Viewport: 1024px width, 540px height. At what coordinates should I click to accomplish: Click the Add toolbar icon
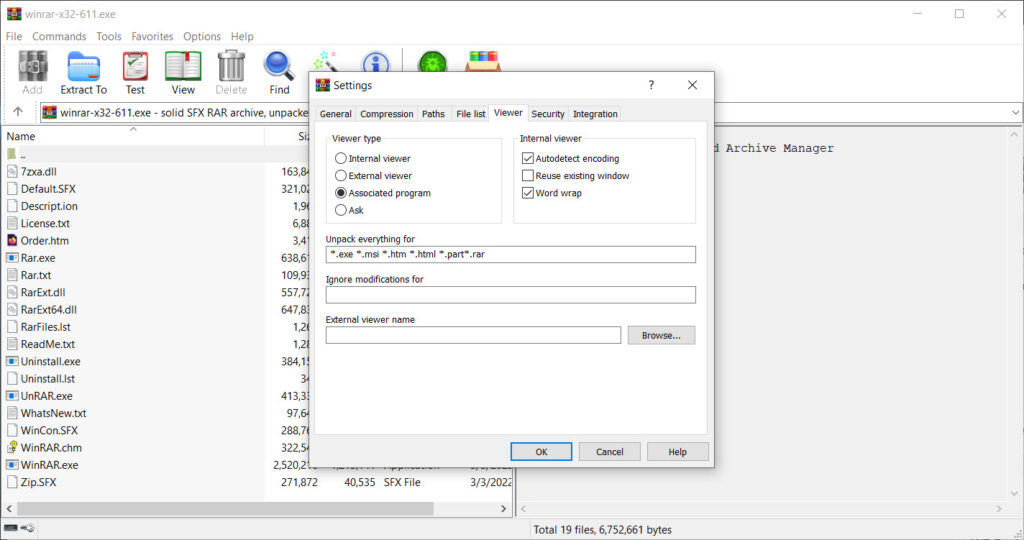coord(32,67)
